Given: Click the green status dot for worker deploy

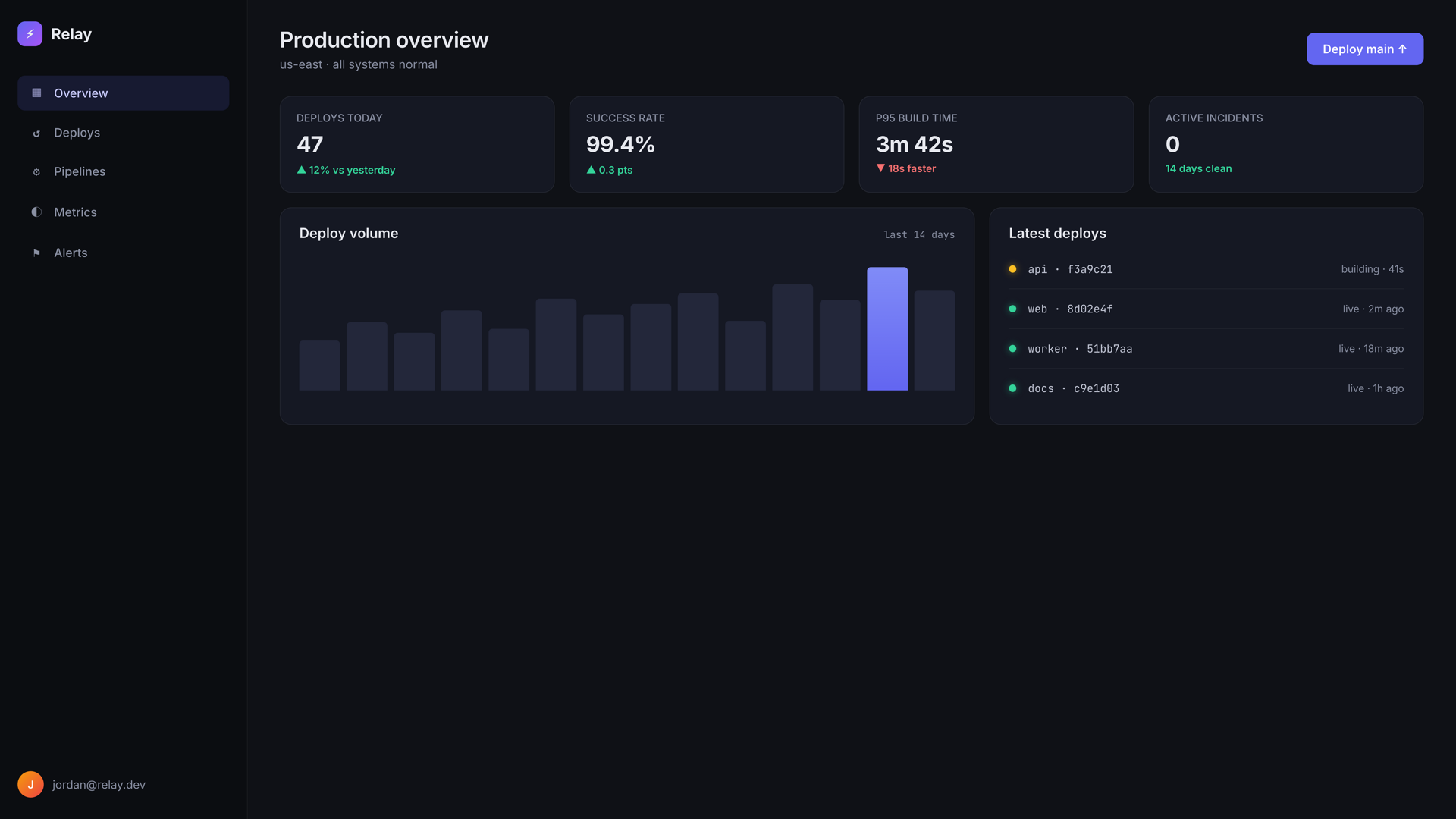Looking at the screenshot, I should pos(1012,349).
